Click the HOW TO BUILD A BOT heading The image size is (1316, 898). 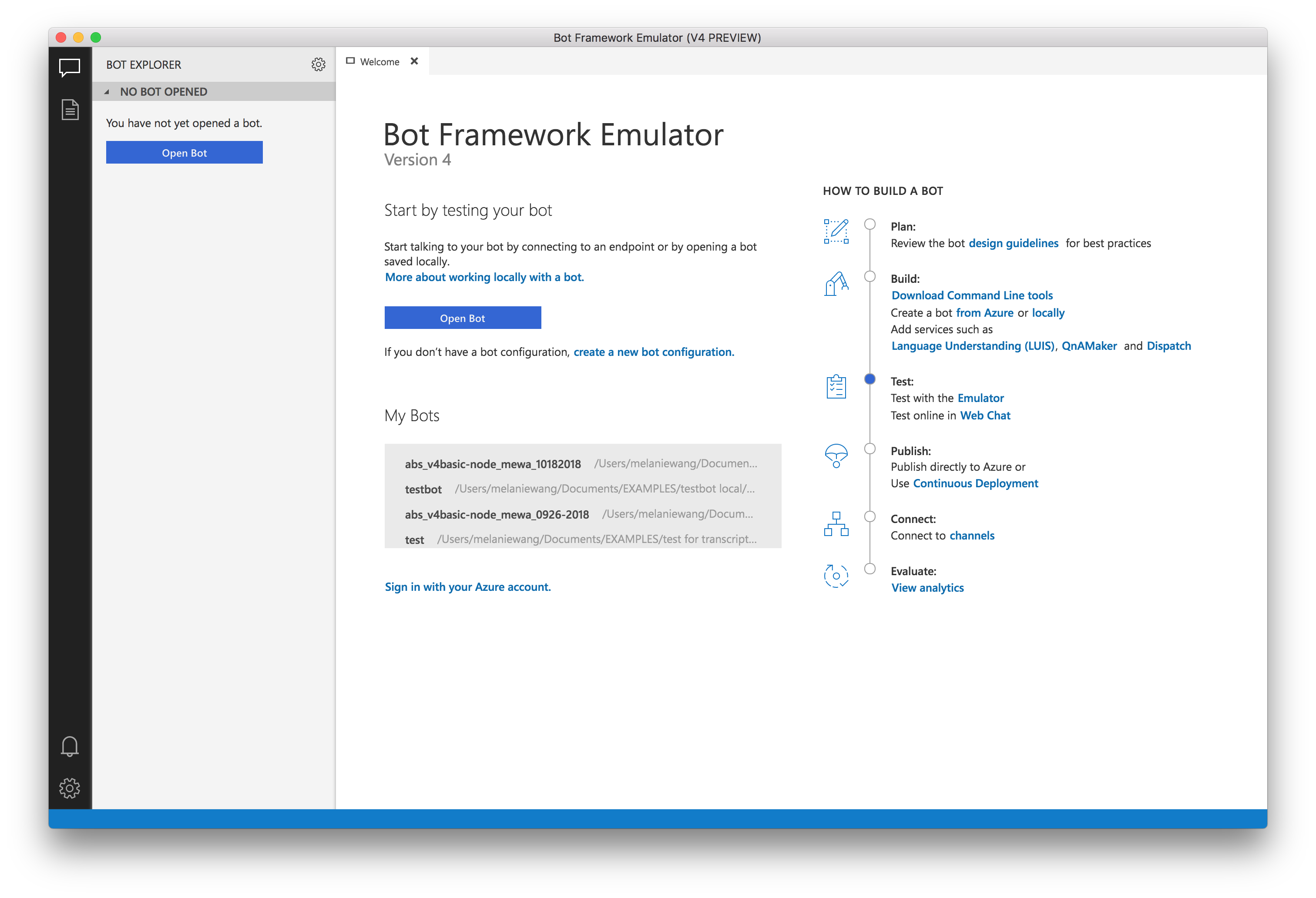[883, 191]
